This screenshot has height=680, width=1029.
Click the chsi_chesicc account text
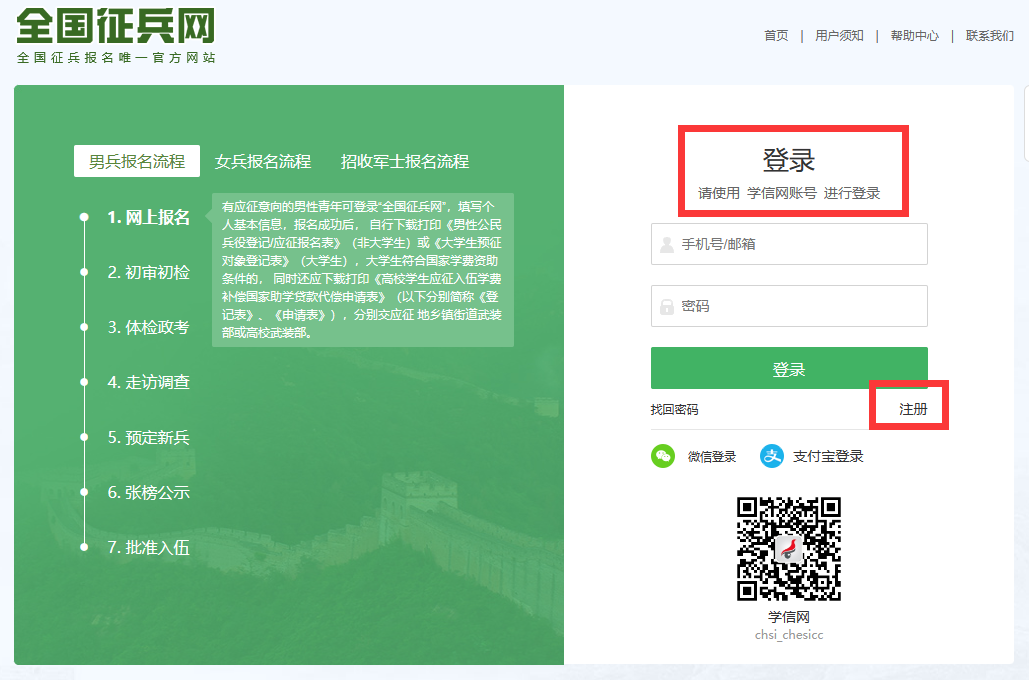[789, 635]
